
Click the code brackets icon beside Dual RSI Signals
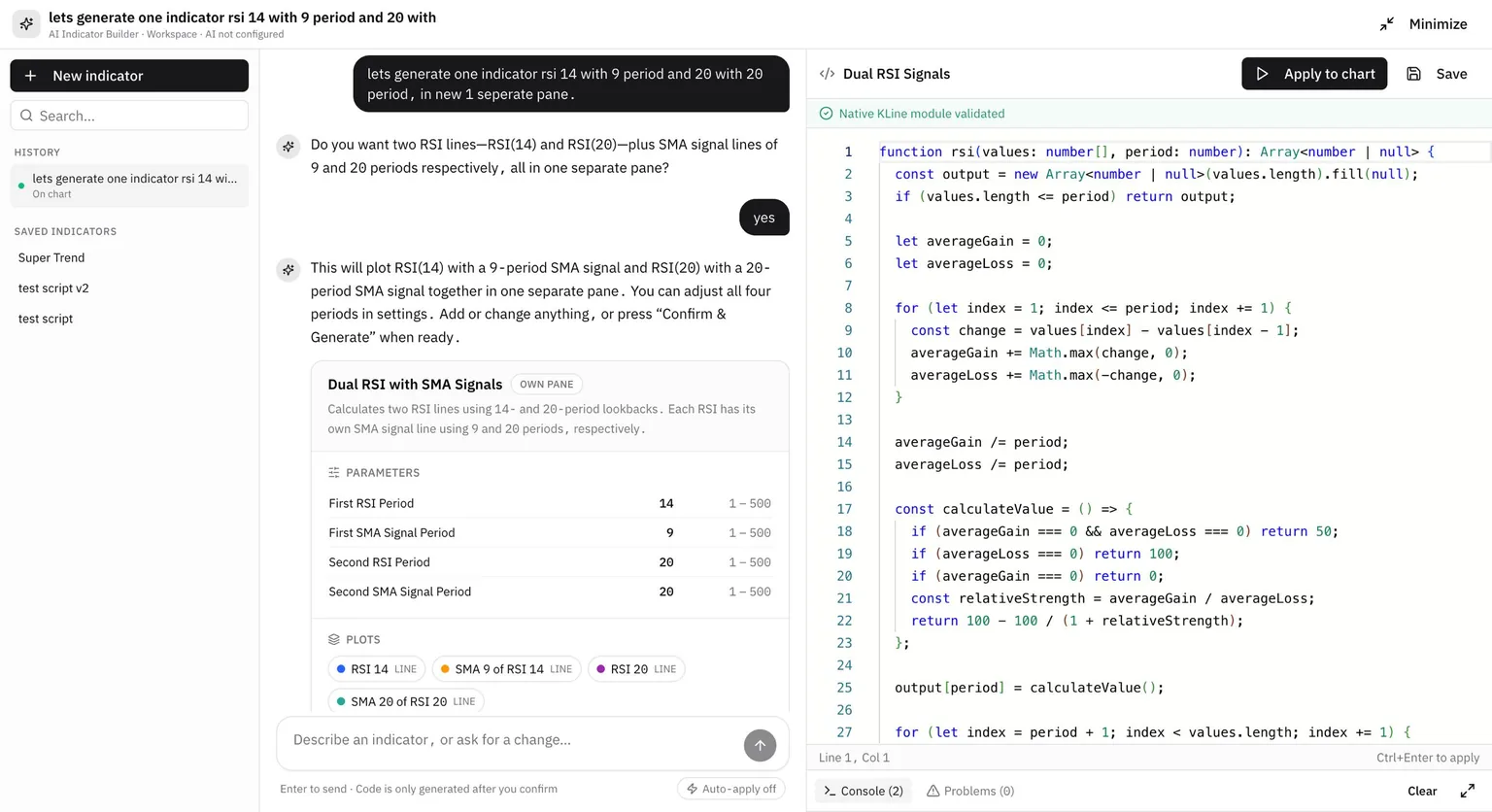tap(827, 74)
